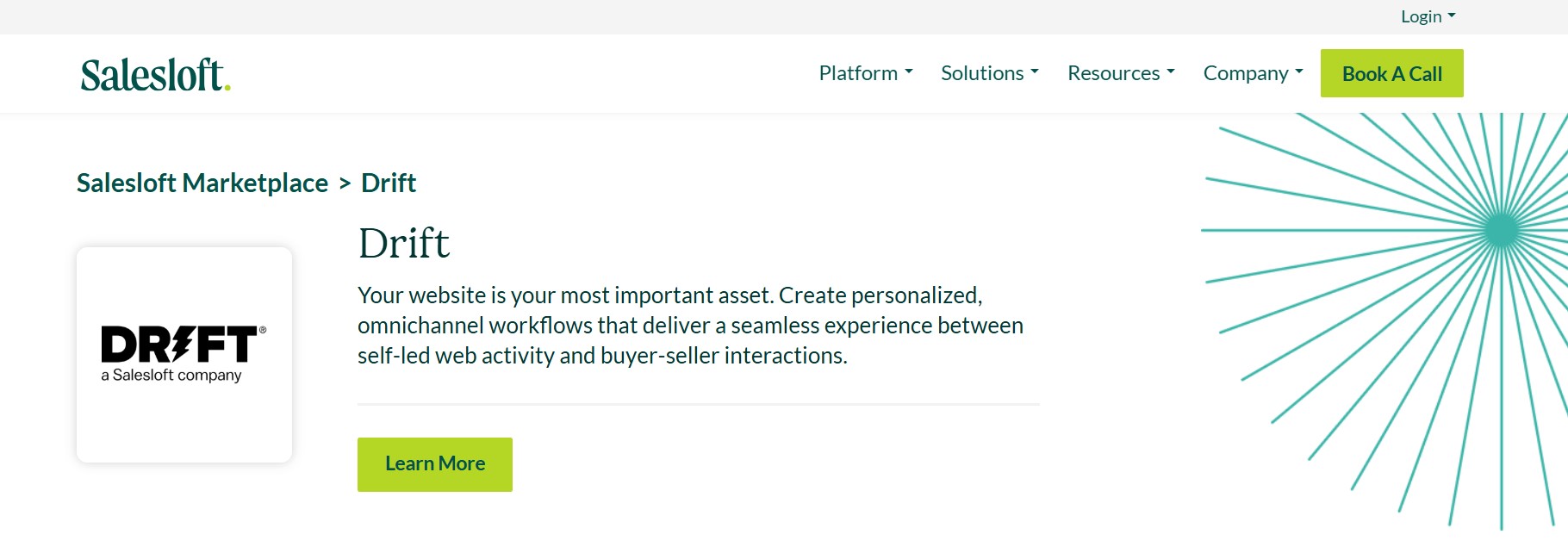This screenshot has height=553, width=1568.
Task: Click the caret arrow next to Company
Action: coord(1299,72)
